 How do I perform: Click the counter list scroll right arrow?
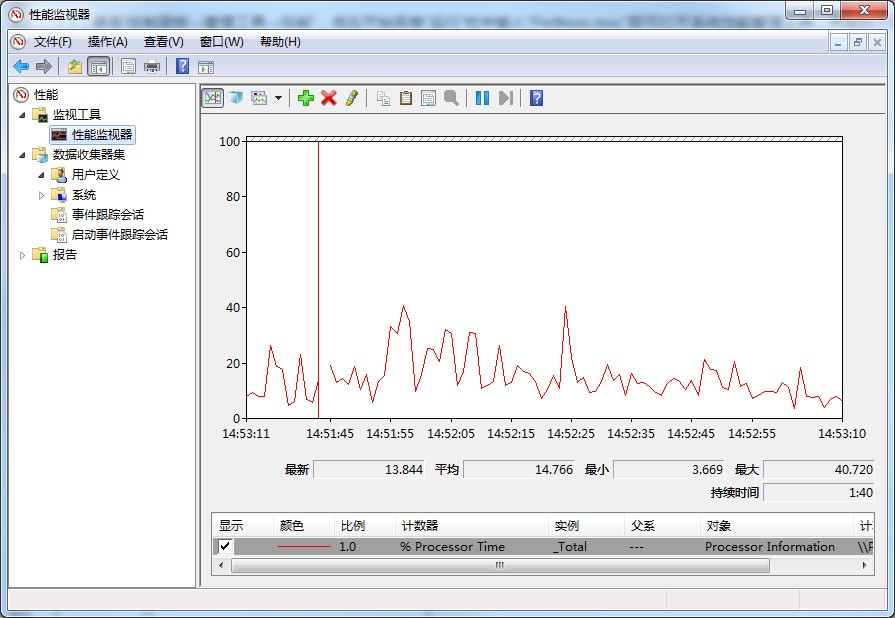(865, 566)
